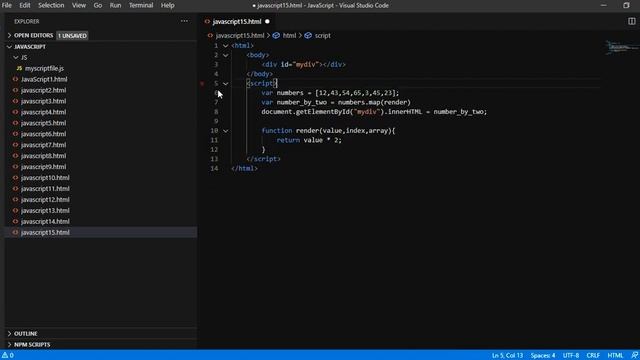640x360 pixels.
Task: Open problems warning count in status bar
Action: (8, 355)
